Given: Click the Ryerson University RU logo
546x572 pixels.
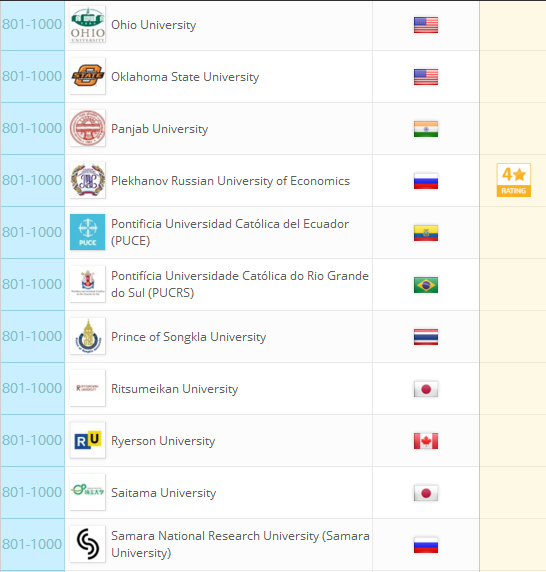Looking at the screenshot, I should pos(88,440).
